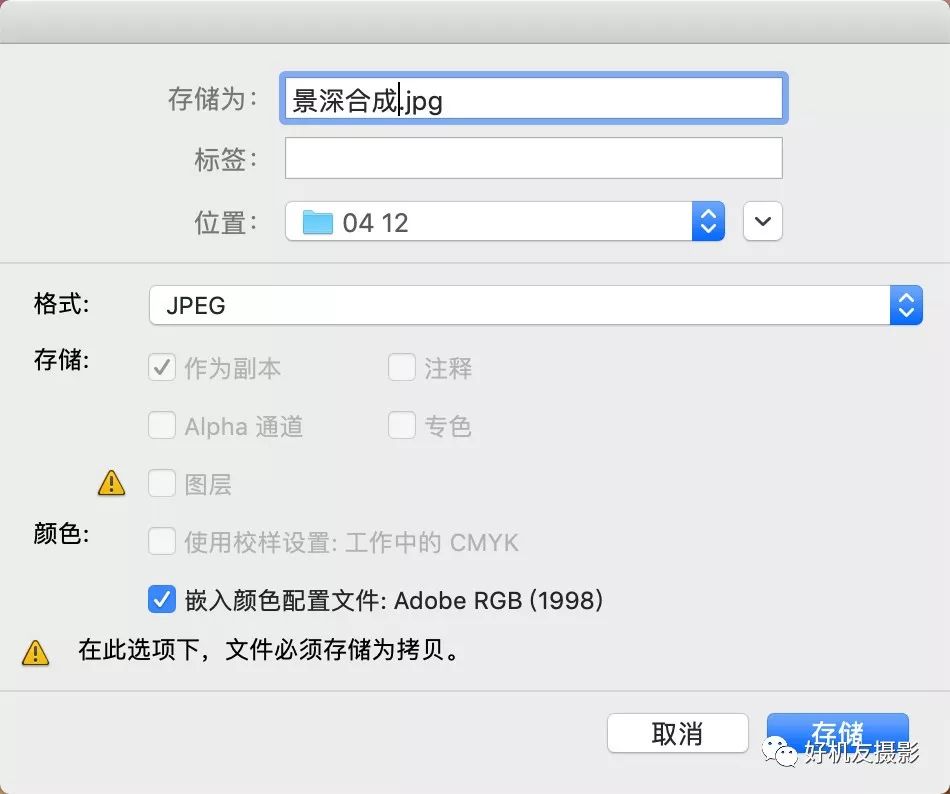Image resolution: width=950 pixels, height=794 pixels.
Task: Expand the file browser with the chevron button
Action: (x=763, y=221)
